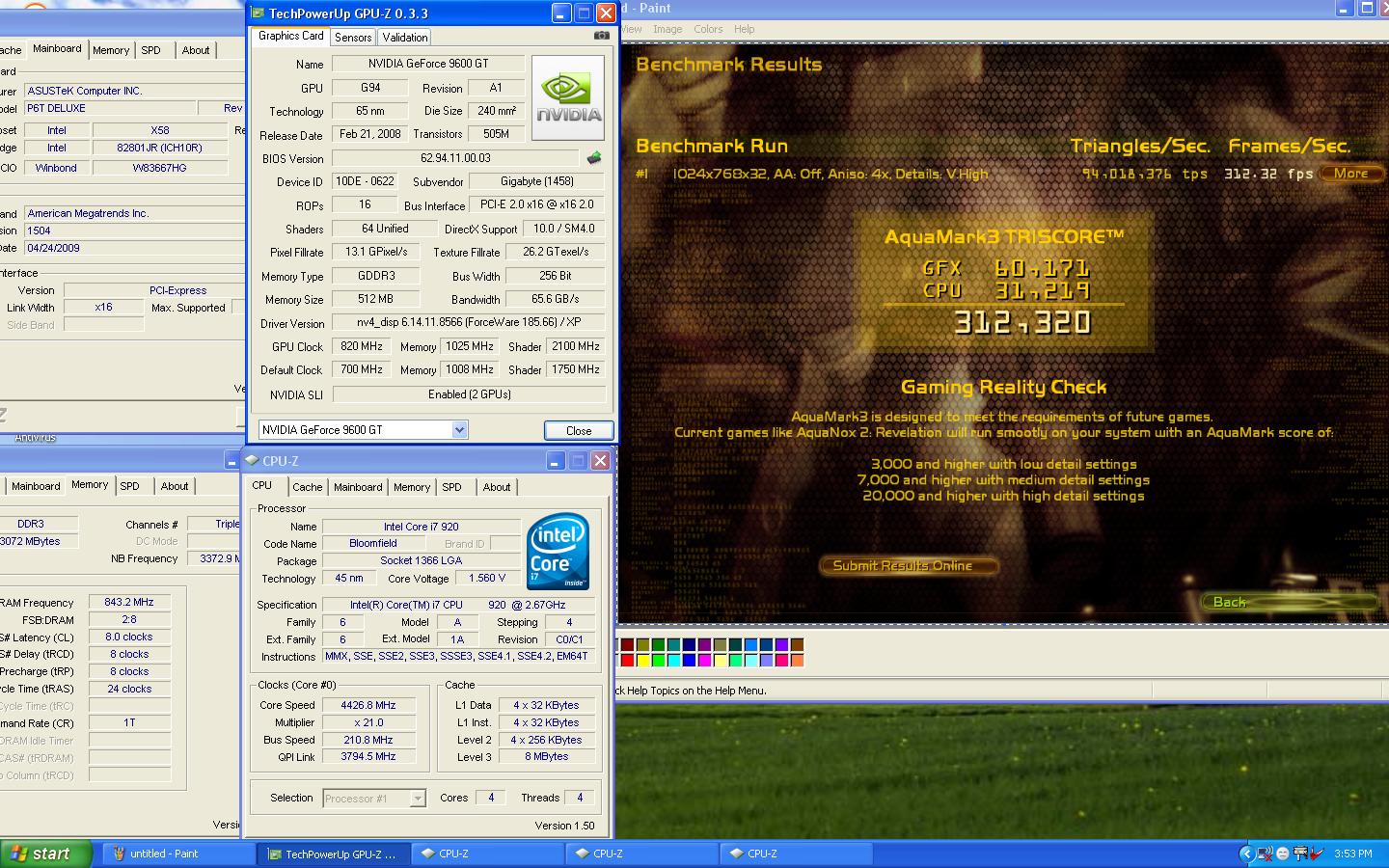Open SPD tab in front CPU-Z window
Screen dimensions: 1389x868
coord(451,487)
